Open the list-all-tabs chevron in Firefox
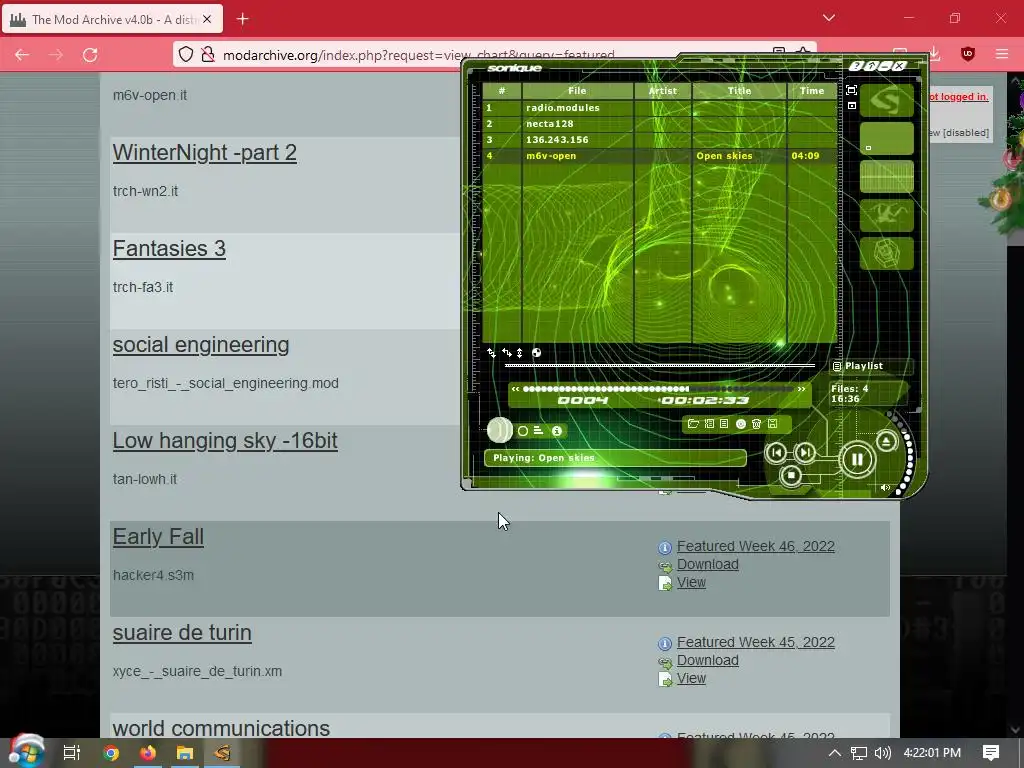The image size is (1024, 768). 829,18
